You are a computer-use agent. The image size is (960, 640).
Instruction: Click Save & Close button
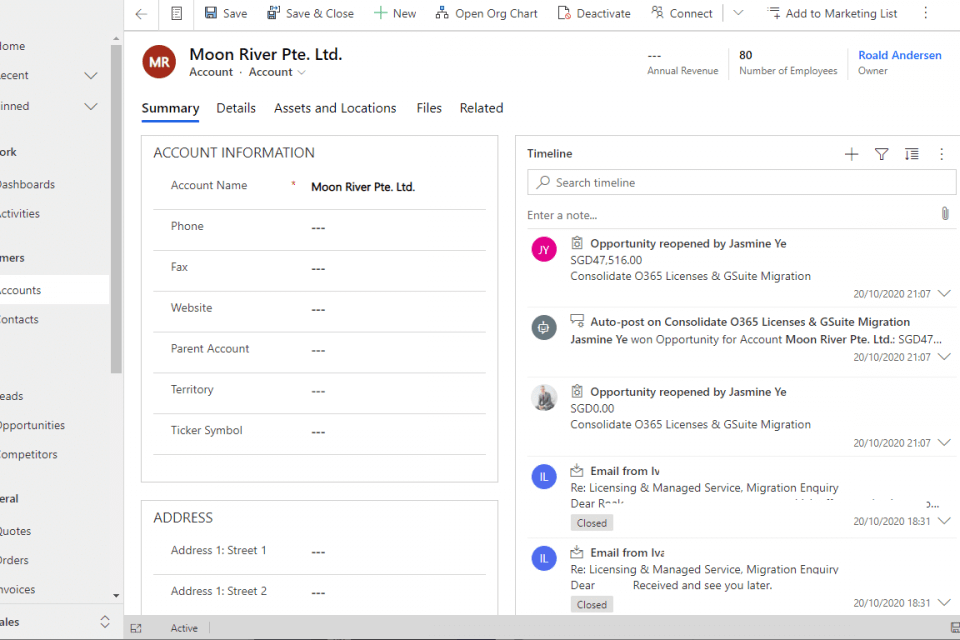click(310, 14)
